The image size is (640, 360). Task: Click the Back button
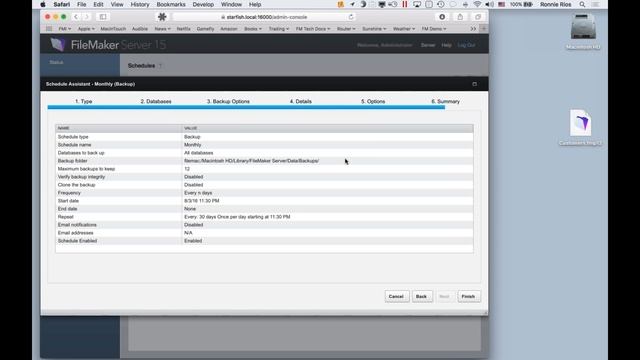coord(422,296)
